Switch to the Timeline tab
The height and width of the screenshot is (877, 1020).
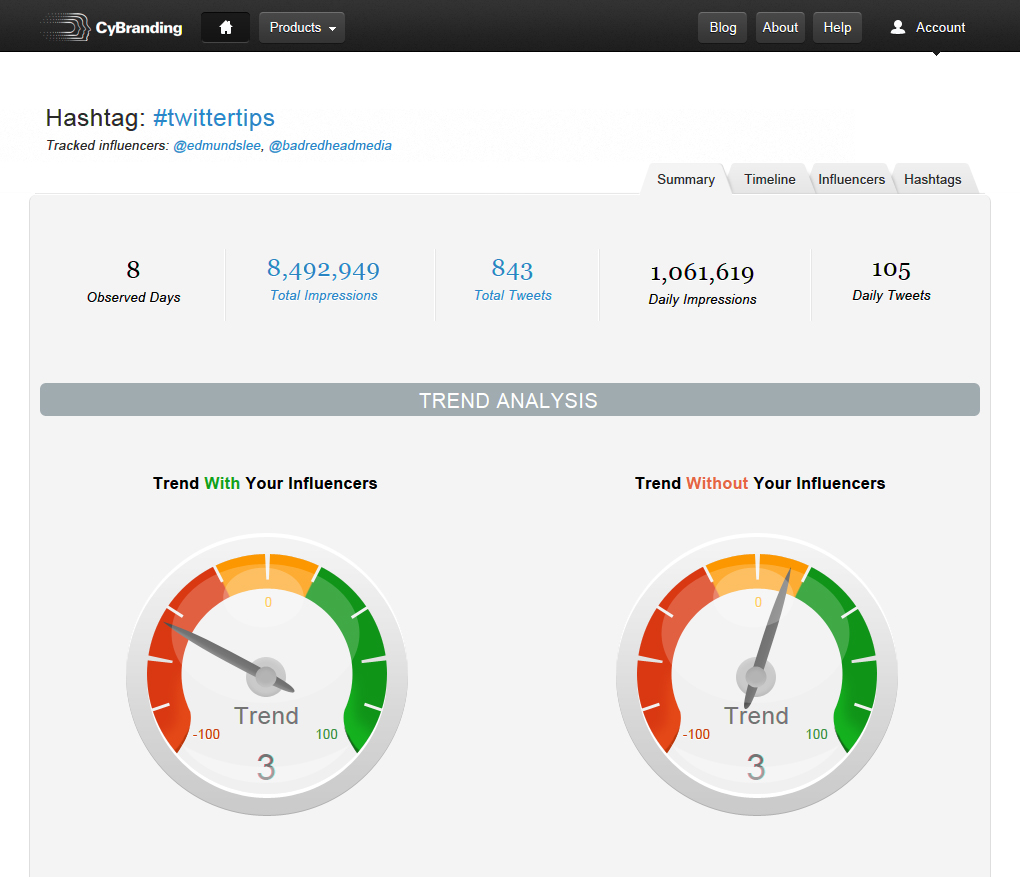click(x=769, y=180)
